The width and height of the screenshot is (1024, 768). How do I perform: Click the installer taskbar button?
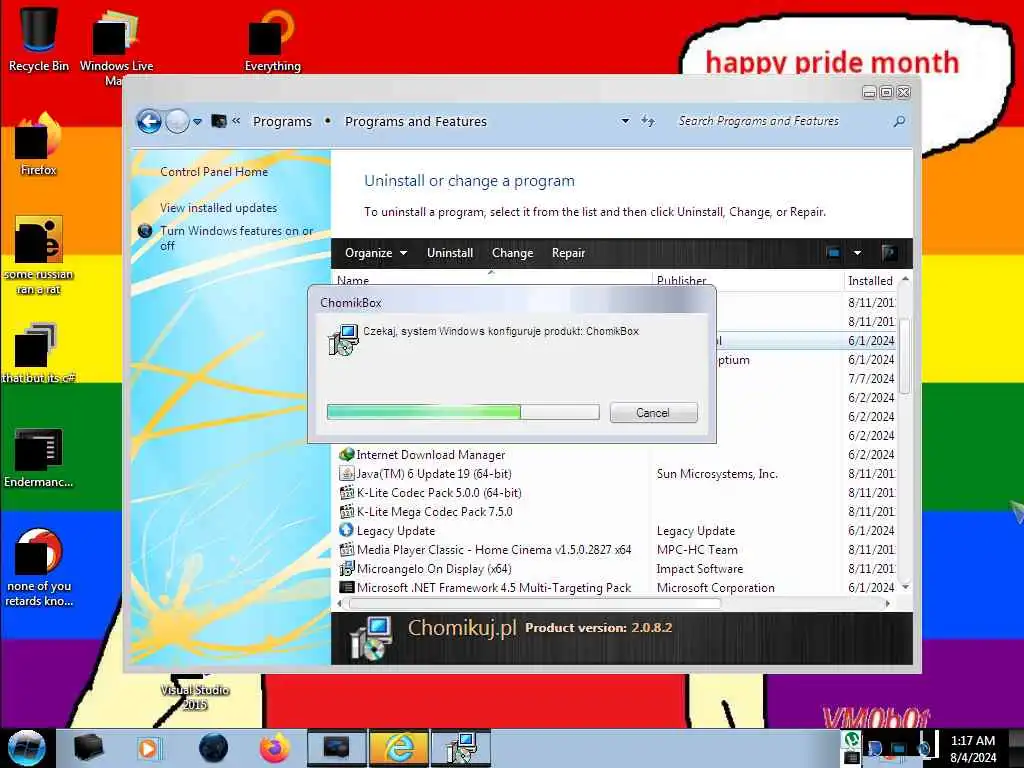click(461, 748)
